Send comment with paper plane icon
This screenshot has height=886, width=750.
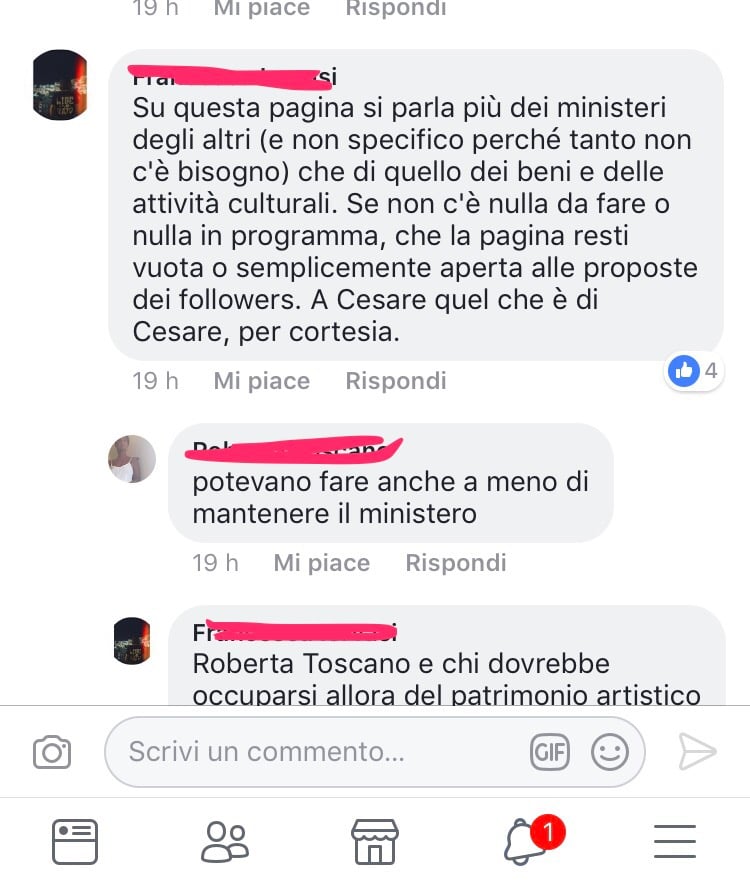pos(697,752)
